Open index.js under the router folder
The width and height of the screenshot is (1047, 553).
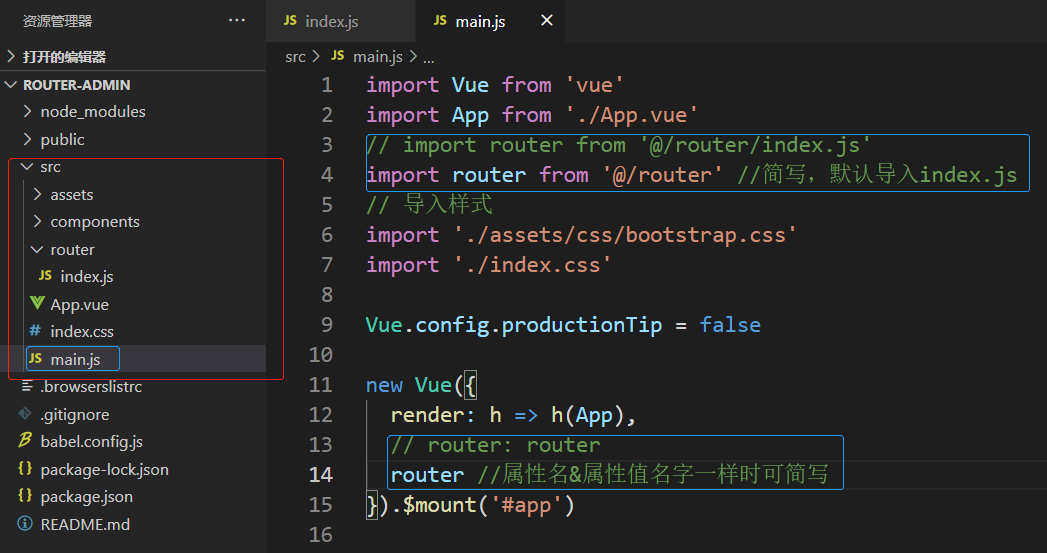pos(88,276)
